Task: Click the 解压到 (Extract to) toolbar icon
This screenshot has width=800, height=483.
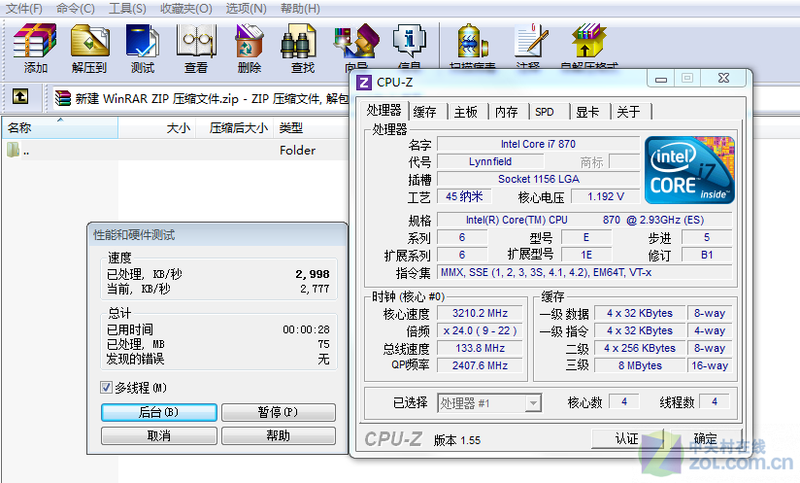Action: [90, 41]
